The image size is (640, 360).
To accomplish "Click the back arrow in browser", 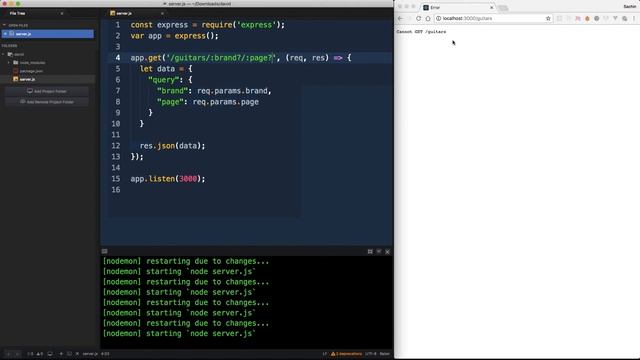I will [x=400, y=18].
